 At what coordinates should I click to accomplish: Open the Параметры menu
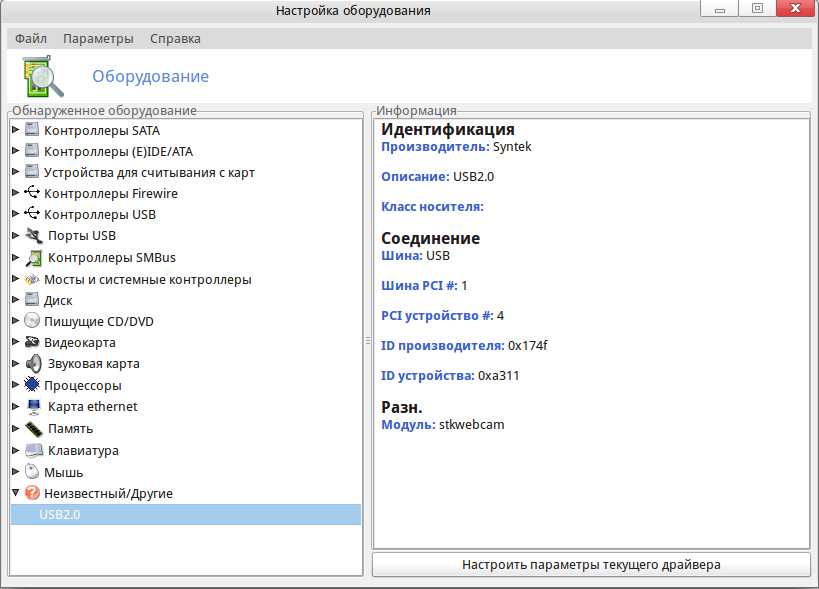[x=98, y=39]
